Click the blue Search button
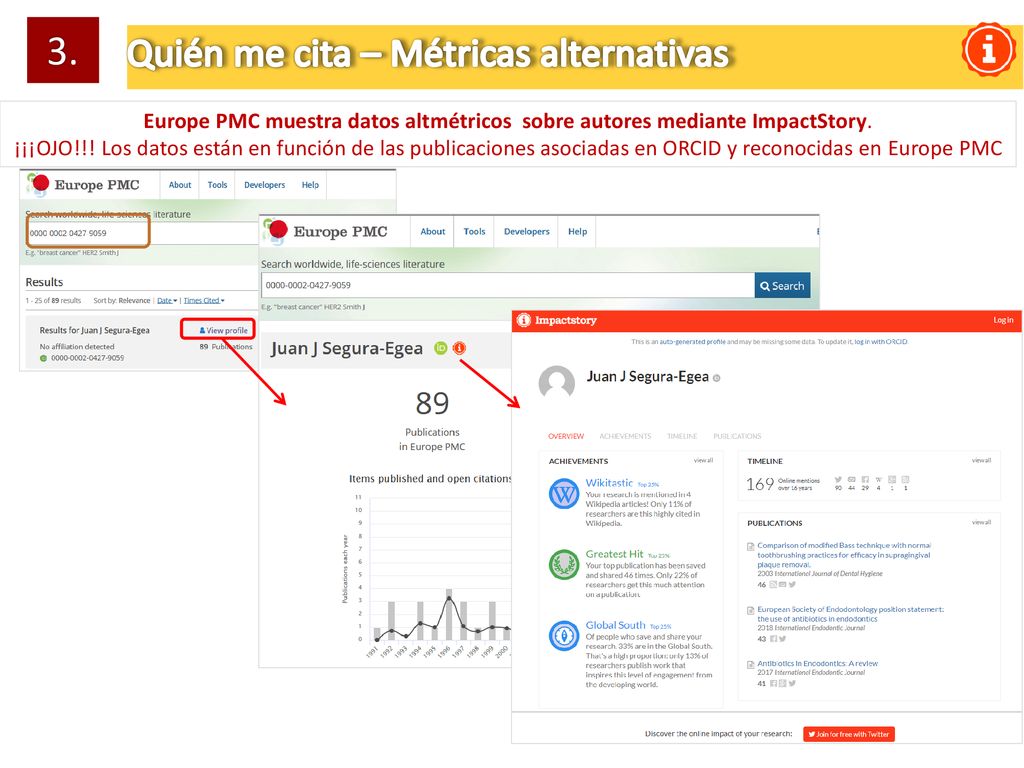The image size is (1024, 768). point(782,285)
